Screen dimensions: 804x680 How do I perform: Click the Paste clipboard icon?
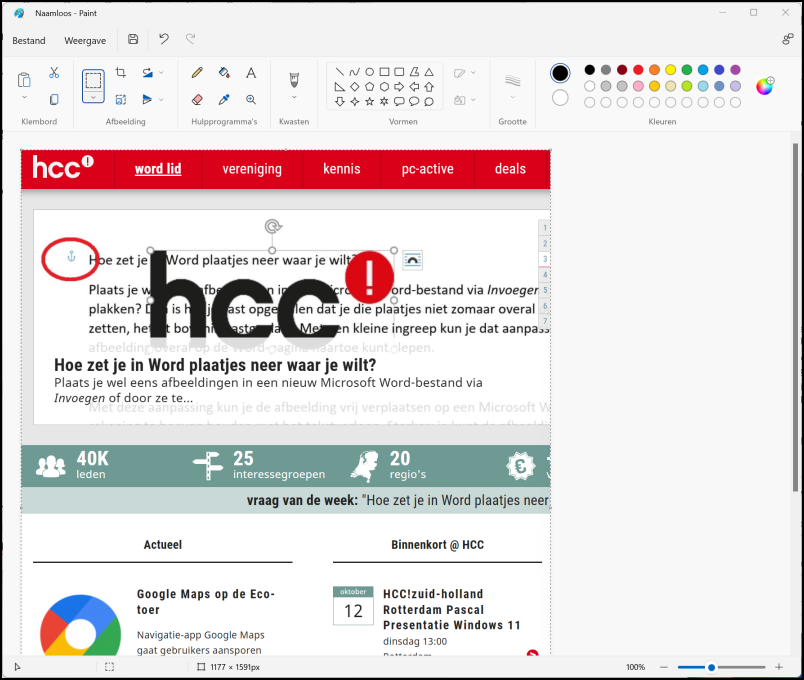pos(24,80)
